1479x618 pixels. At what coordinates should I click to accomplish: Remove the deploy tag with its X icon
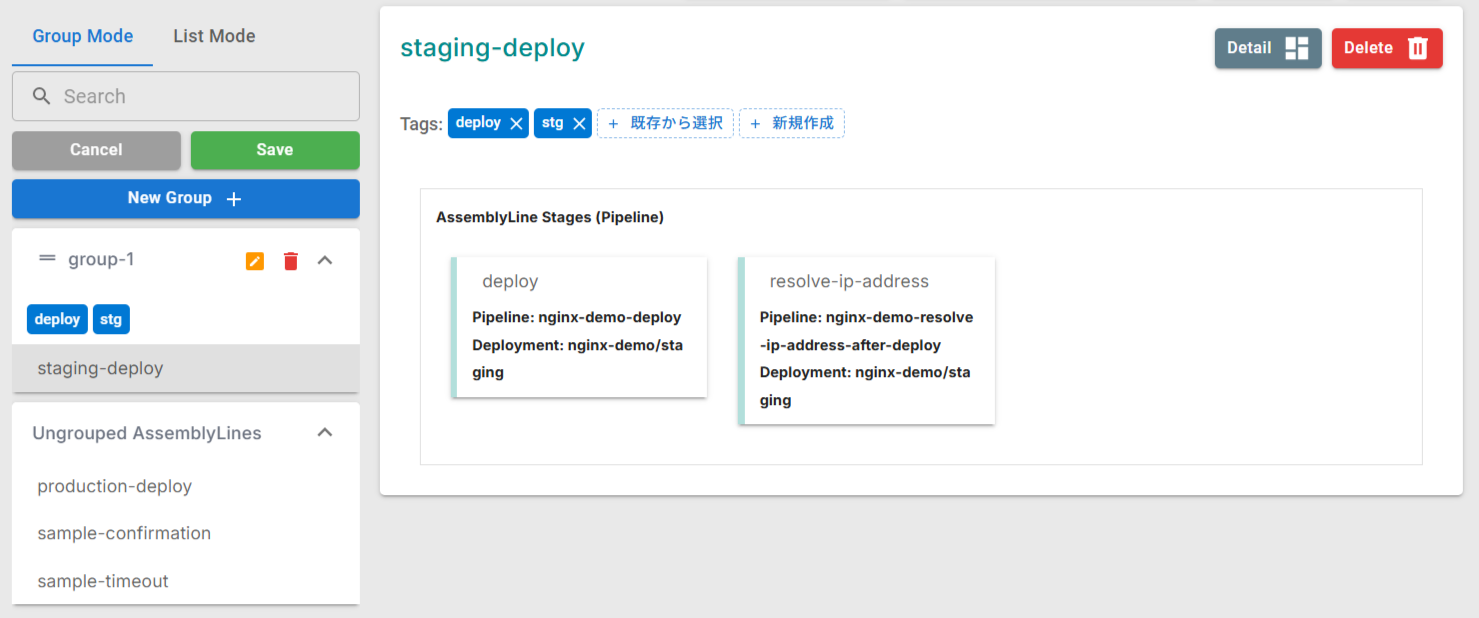point(516,122)
